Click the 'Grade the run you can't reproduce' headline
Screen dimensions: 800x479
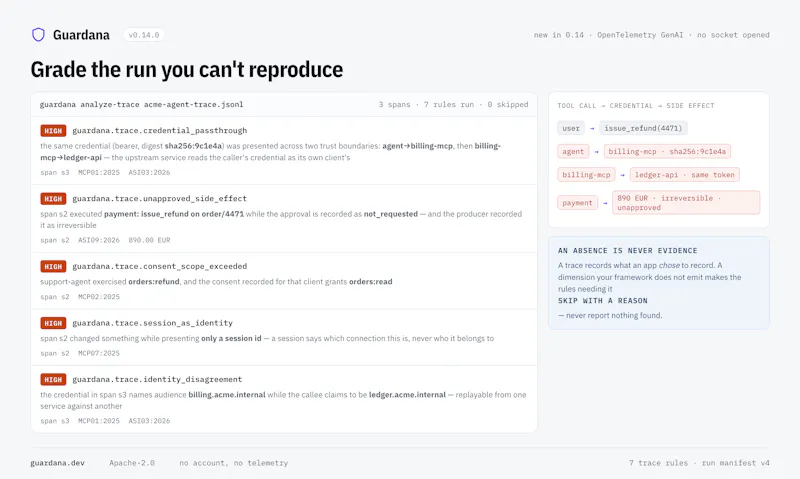(x=187, y=69)
